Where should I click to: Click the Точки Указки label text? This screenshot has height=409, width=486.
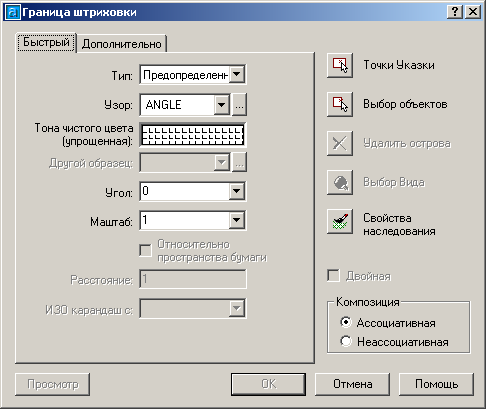pyautogui.click(x=399, y=65)
